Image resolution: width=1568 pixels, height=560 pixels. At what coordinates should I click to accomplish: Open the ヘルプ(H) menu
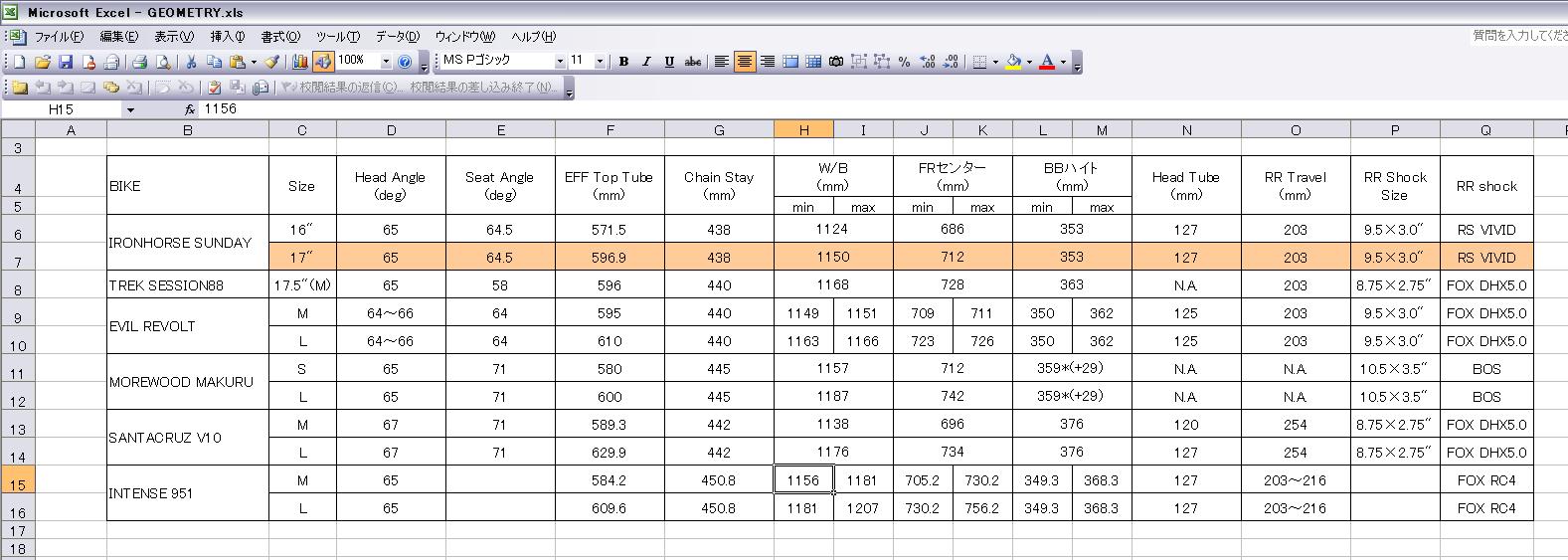click(534, 36)
